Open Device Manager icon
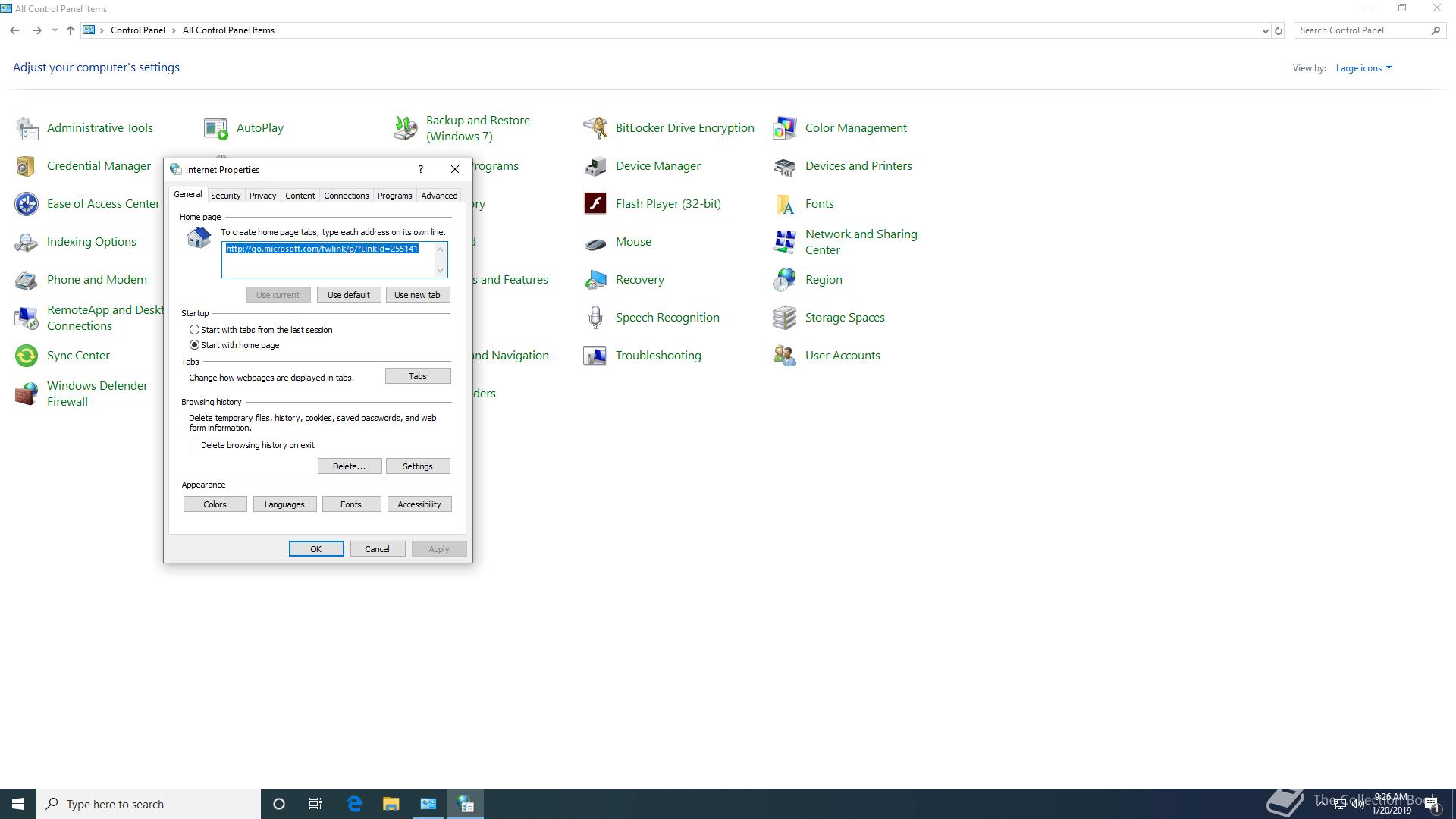Screen dimensions: 1456x819 coord(595,166)
